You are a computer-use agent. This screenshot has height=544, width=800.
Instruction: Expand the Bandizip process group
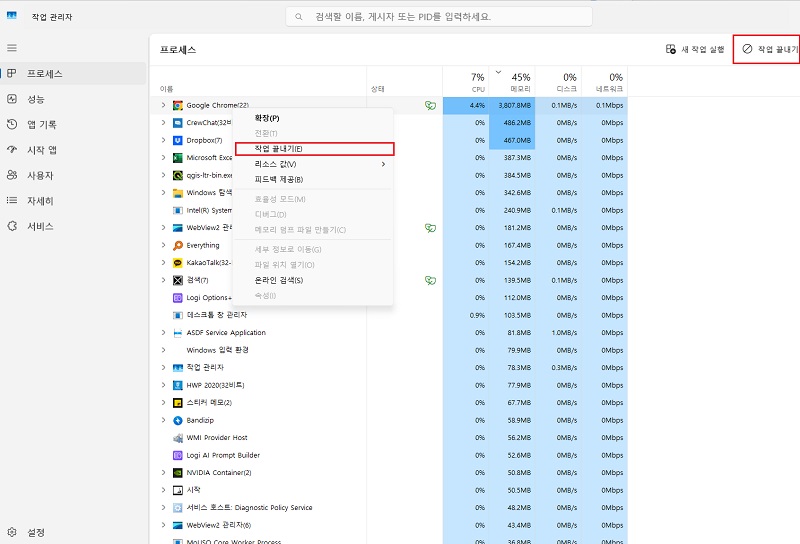163,420
